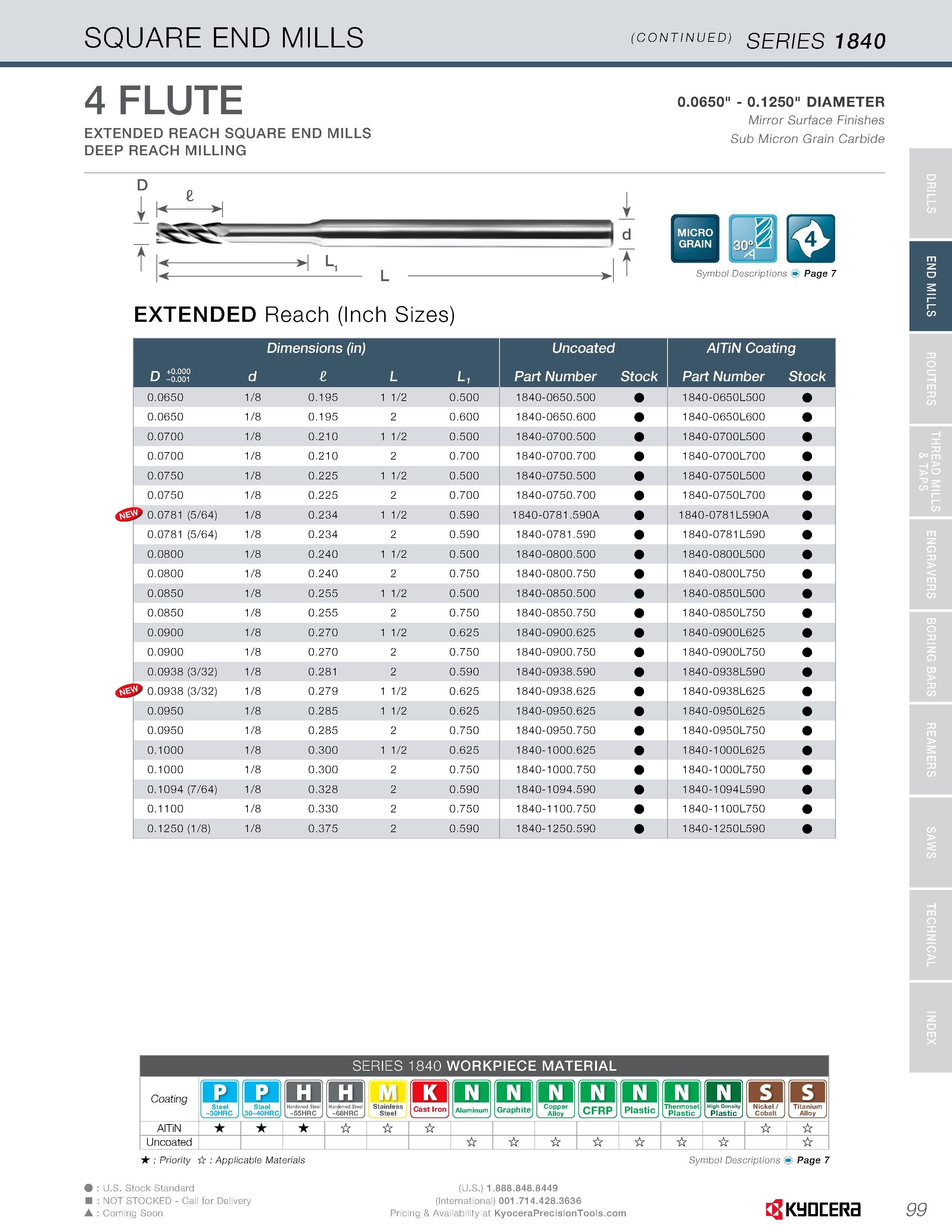Click the NEW badge beside 1840-0781.590A row

pyautogui.click(x=128, y=514)
